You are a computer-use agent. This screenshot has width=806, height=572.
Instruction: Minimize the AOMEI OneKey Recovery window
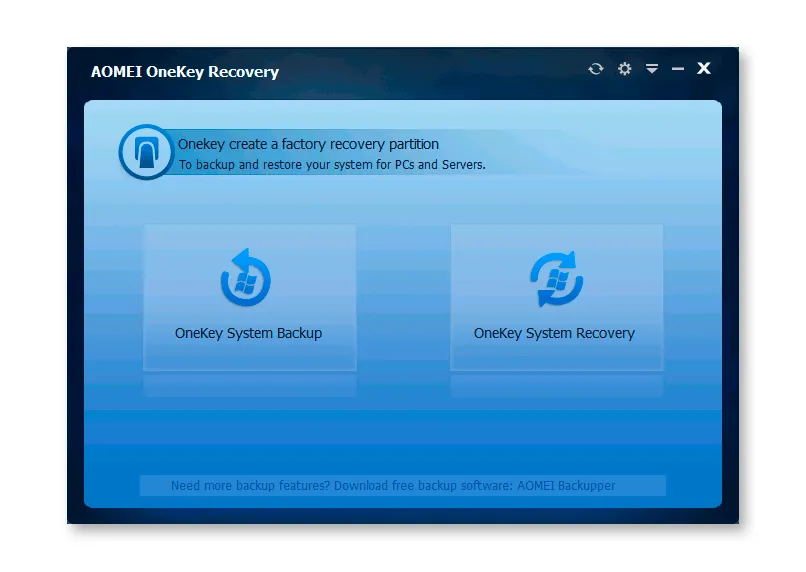678,69
